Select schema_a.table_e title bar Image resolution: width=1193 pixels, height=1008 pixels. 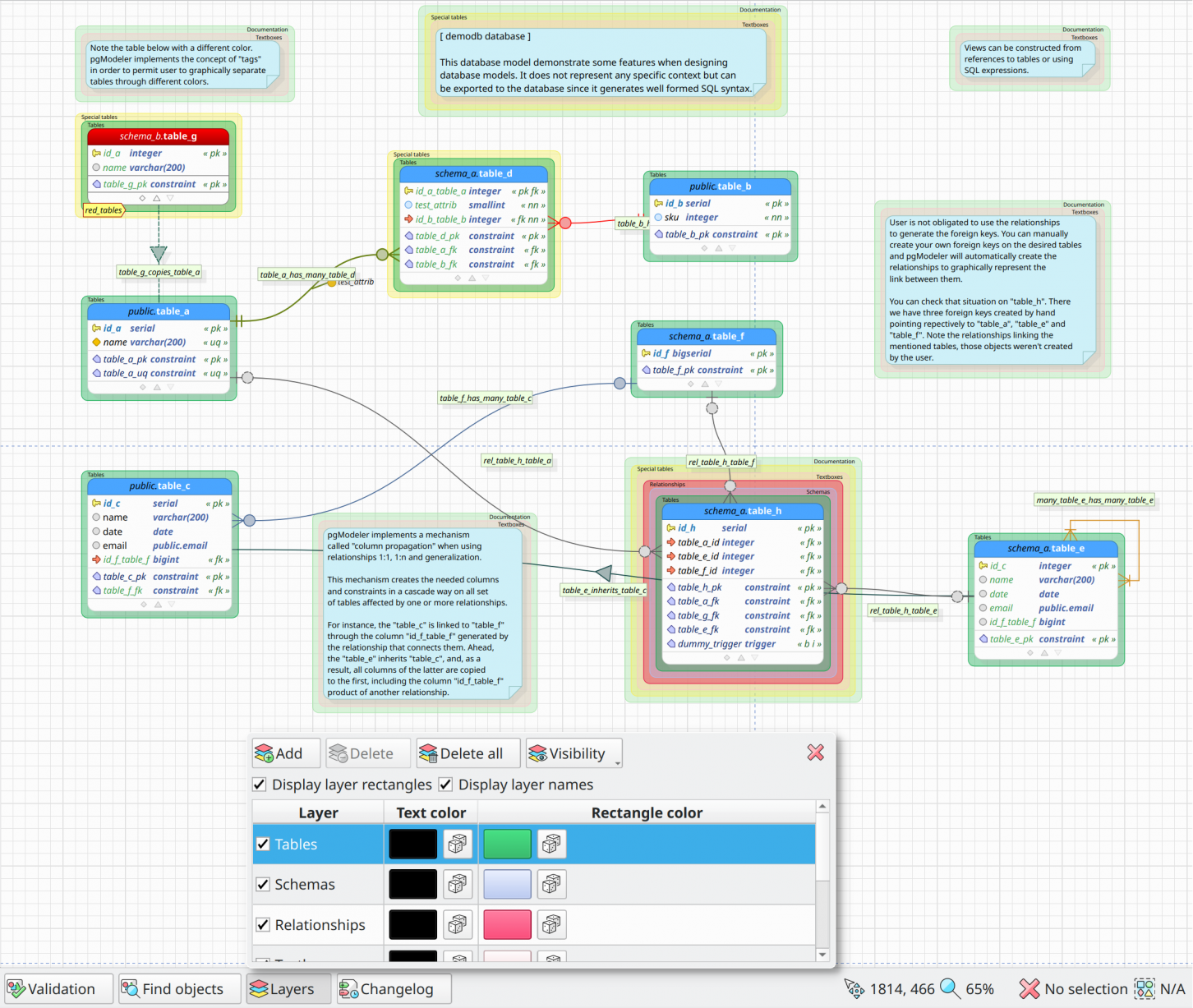[1046, 548]
